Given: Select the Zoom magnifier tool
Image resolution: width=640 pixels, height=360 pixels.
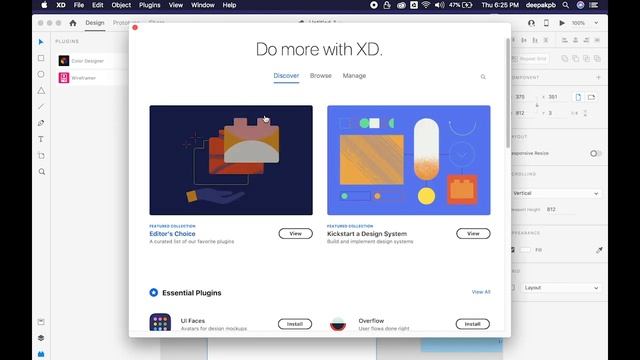Looking at the screenshot, I should [x=42, y=172].
